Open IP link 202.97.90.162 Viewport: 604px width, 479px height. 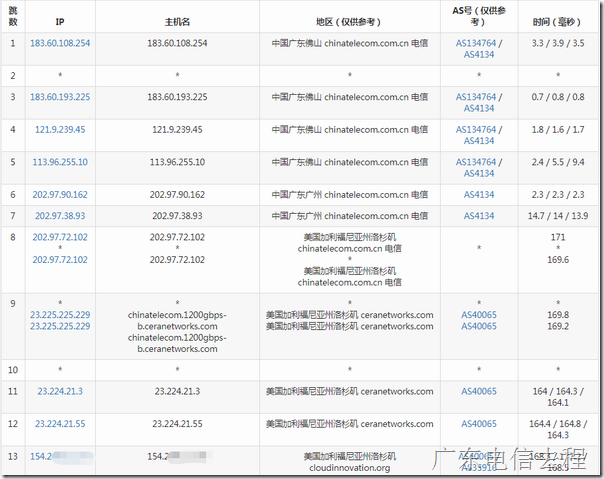point(60,195)
